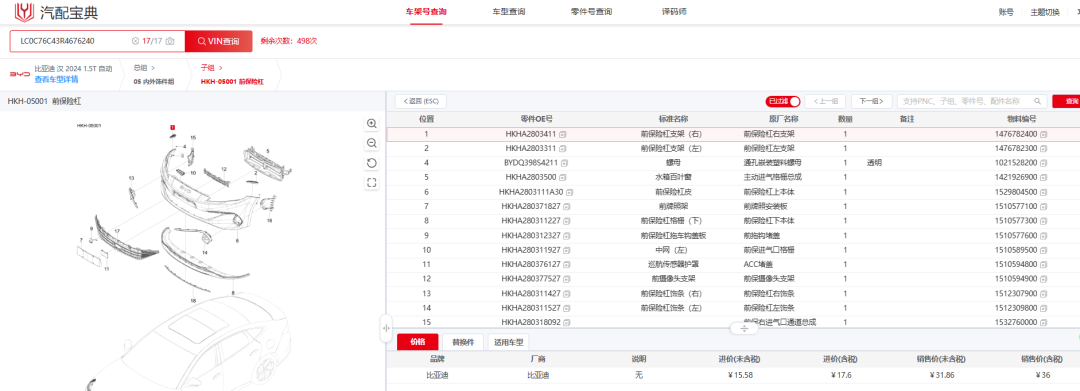The image size is (1080, 391).
Task: Click callout number 5 on the grille
Action: 268,150
